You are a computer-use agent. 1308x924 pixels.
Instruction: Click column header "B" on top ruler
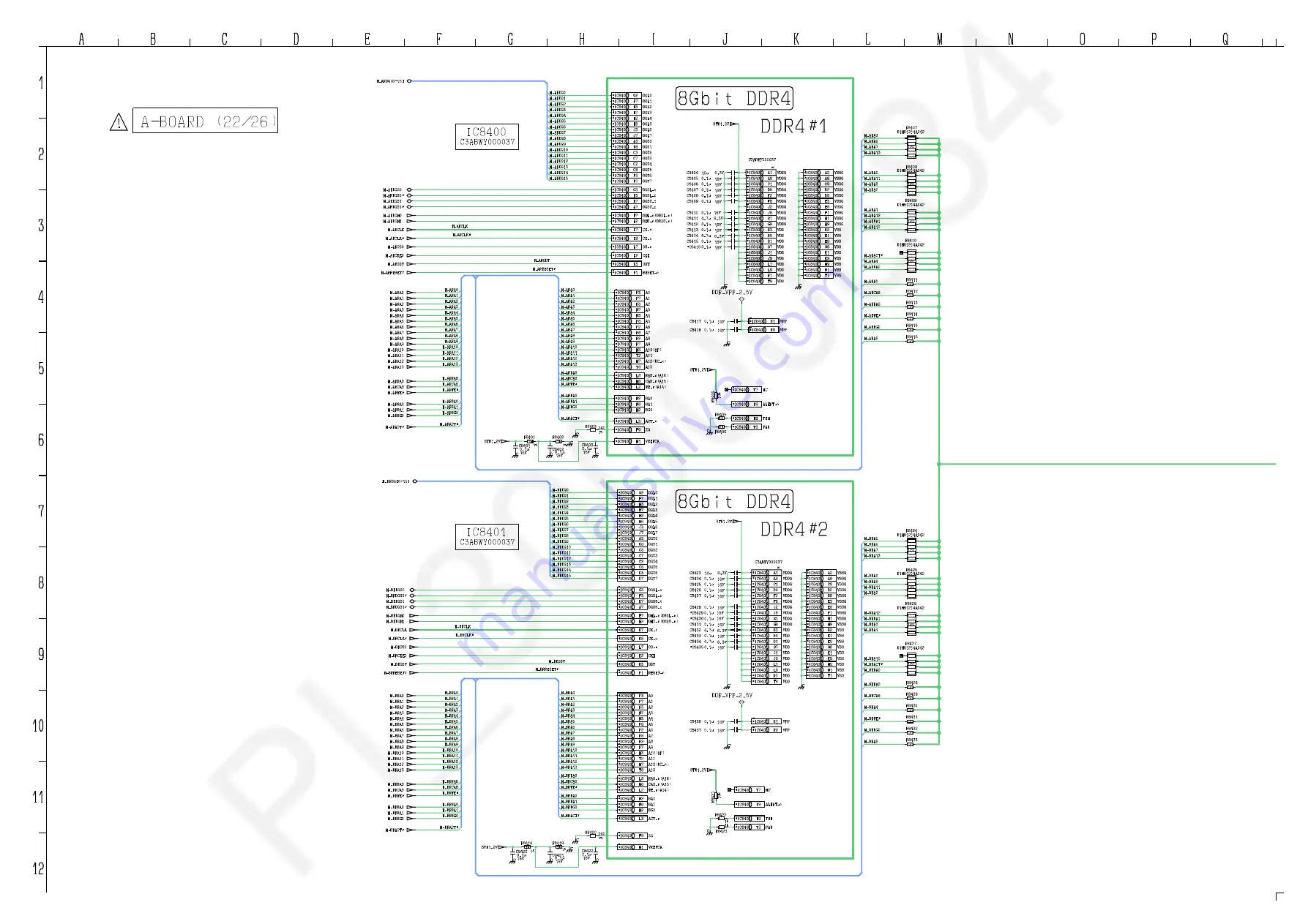click(153, 39)
